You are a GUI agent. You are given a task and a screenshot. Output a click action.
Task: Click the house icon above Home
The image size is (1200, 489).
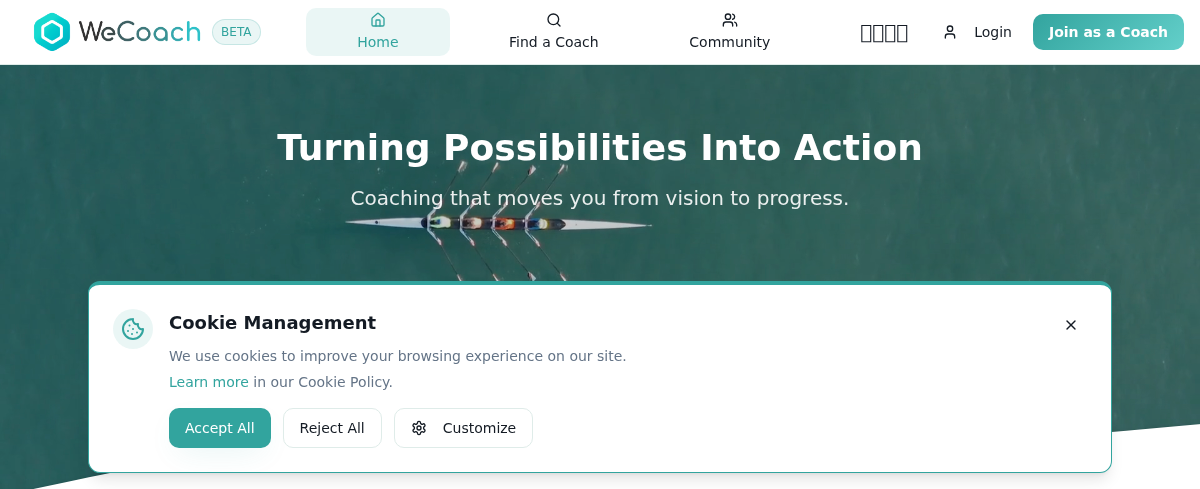[378, 20]
